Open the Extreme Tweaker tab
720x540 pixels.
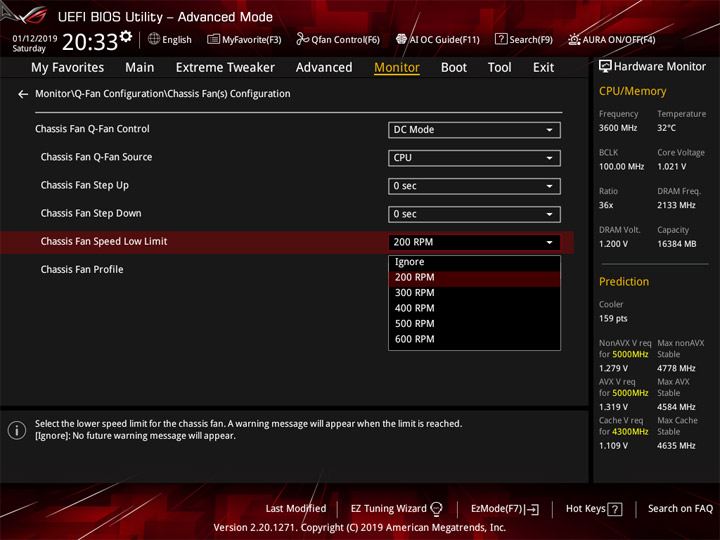click(225, 68)
